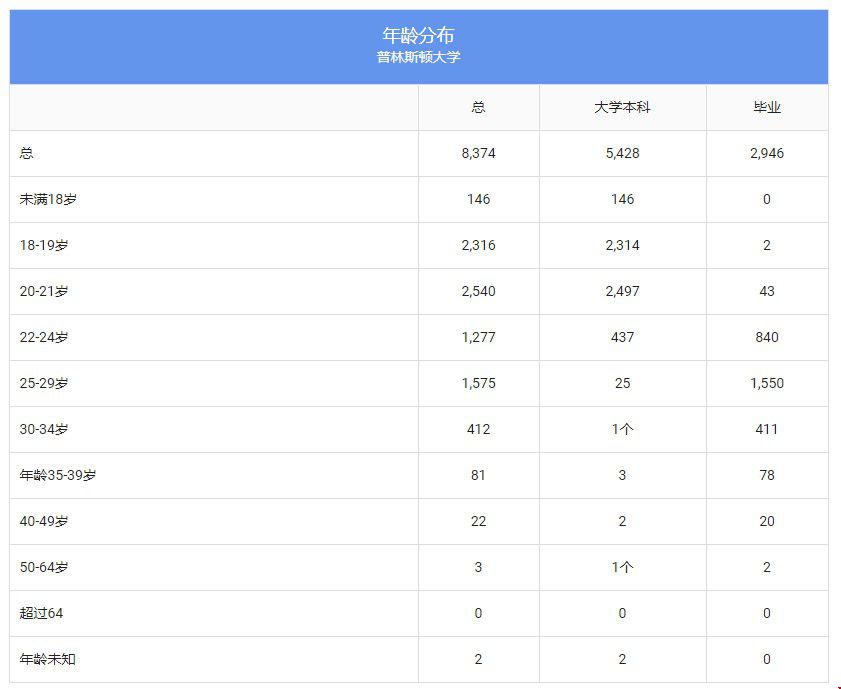This screenshot has height=689, width=841.
Task: Click the row label 40-49岁
Action: pos(44,522)
